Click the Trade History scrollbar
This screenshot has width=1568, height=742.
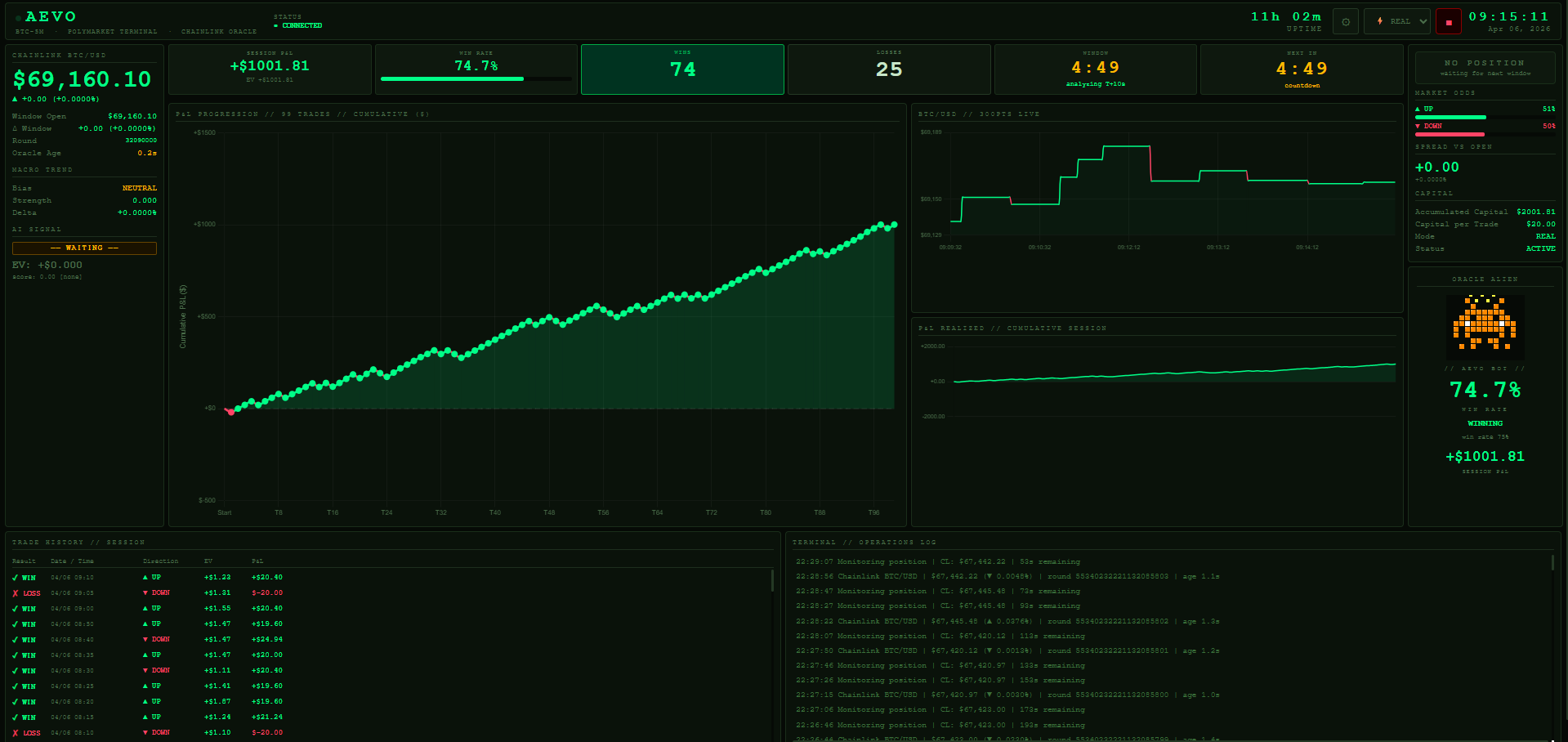[772, 581]
